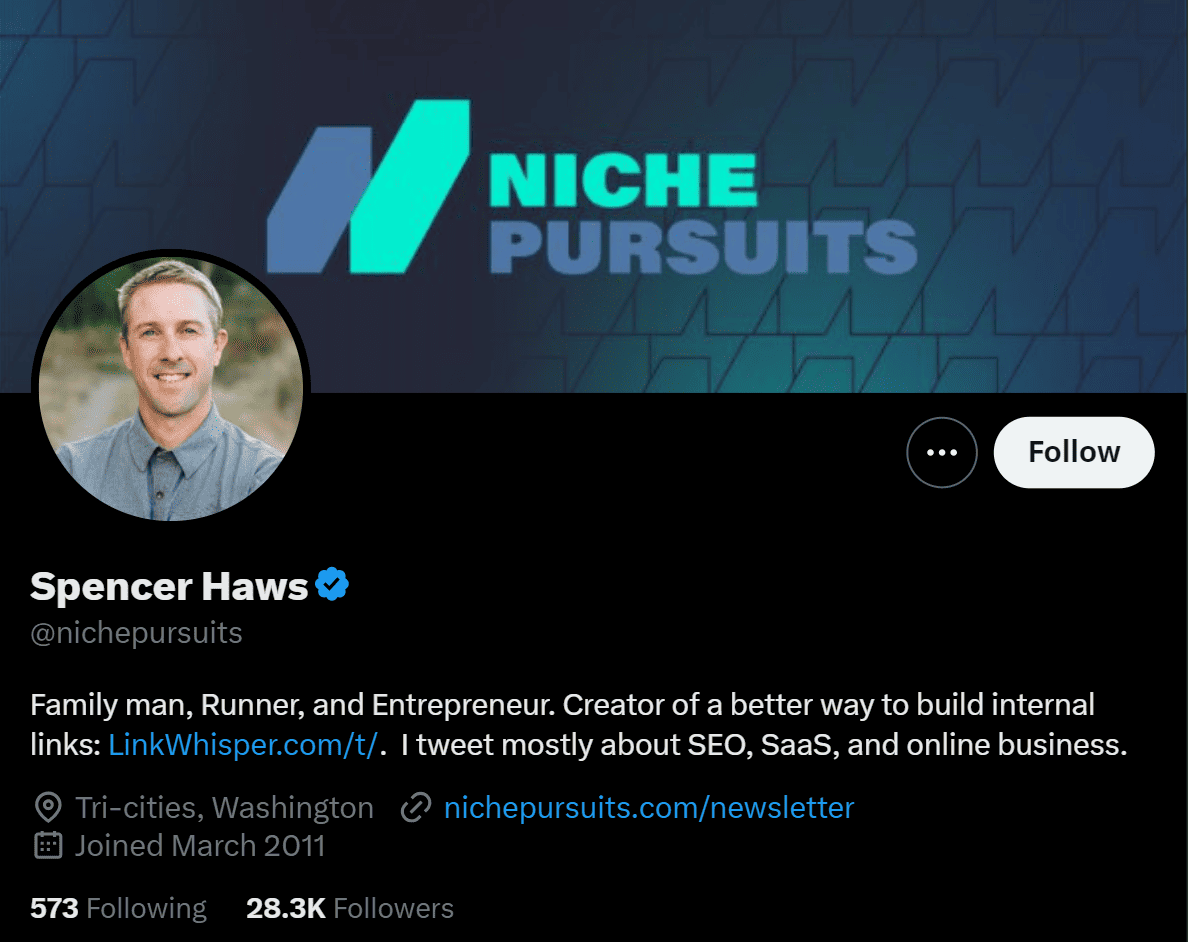Click the Spencer Haws display name
Screen dimensions: 1188x942
[x=169, y=586]
